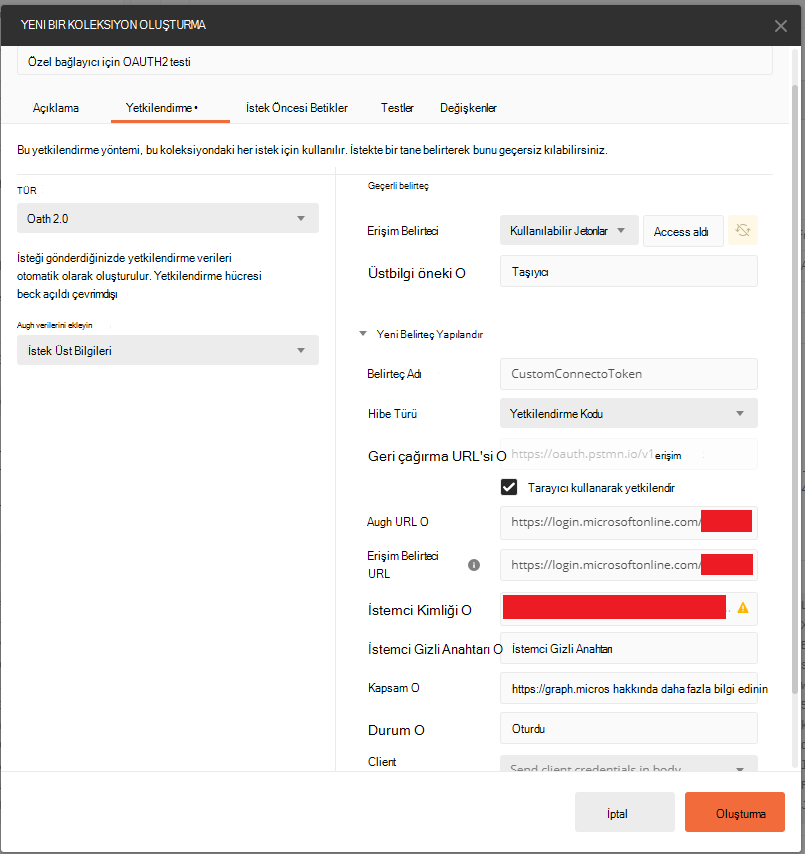Open the Client authentication dropdown
Viewport: 805px width, 854px height.
[x=629, y=763]
